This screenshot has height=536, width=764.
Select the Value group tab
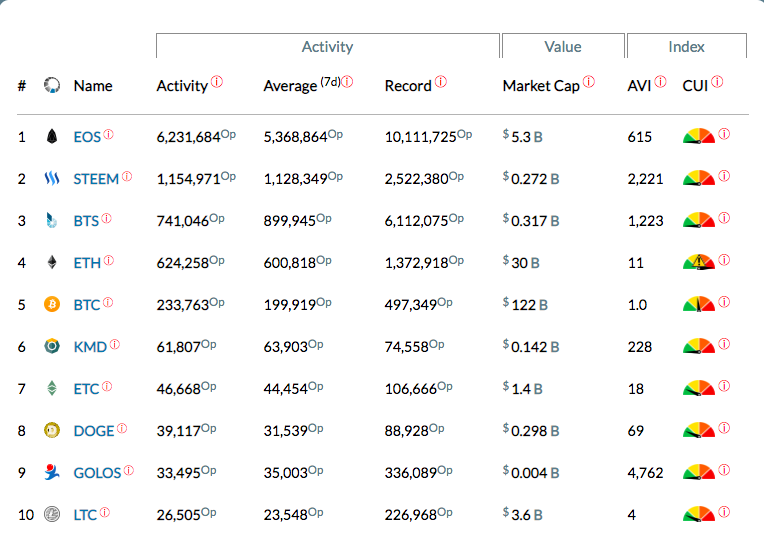(x=563, y=46)
